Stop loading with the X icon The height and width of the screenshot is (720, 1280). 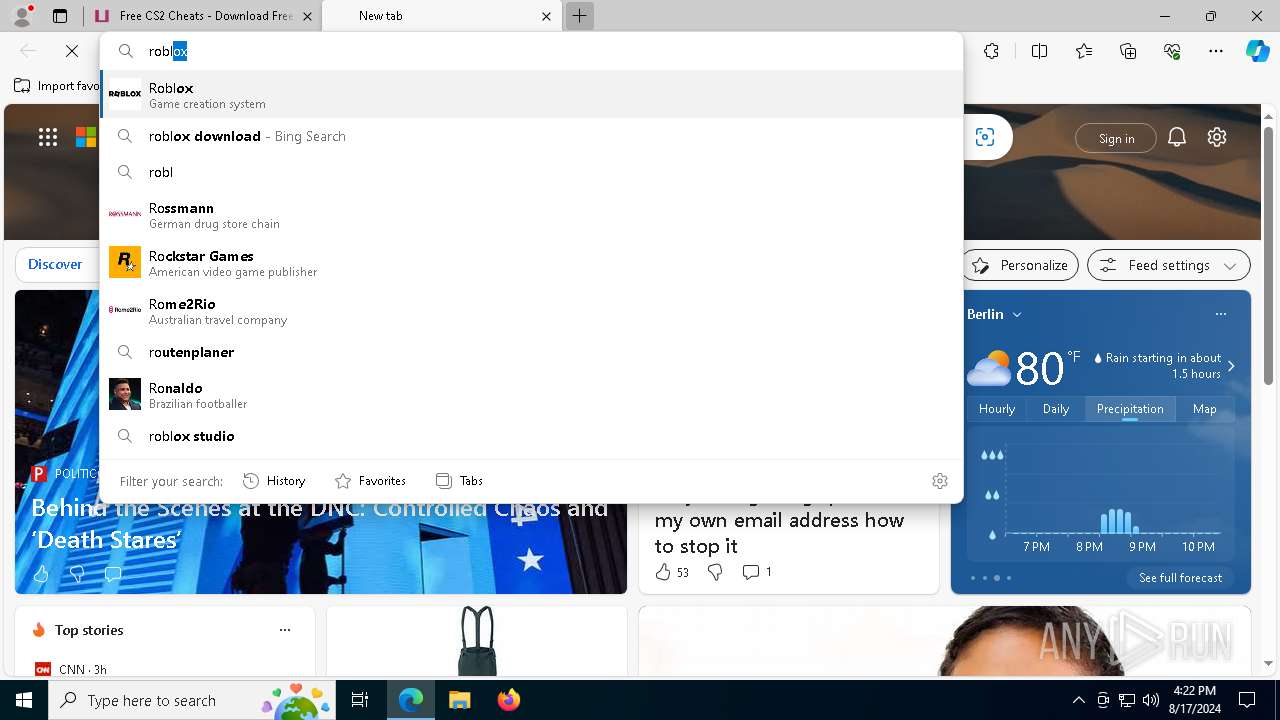click(72, 51)
